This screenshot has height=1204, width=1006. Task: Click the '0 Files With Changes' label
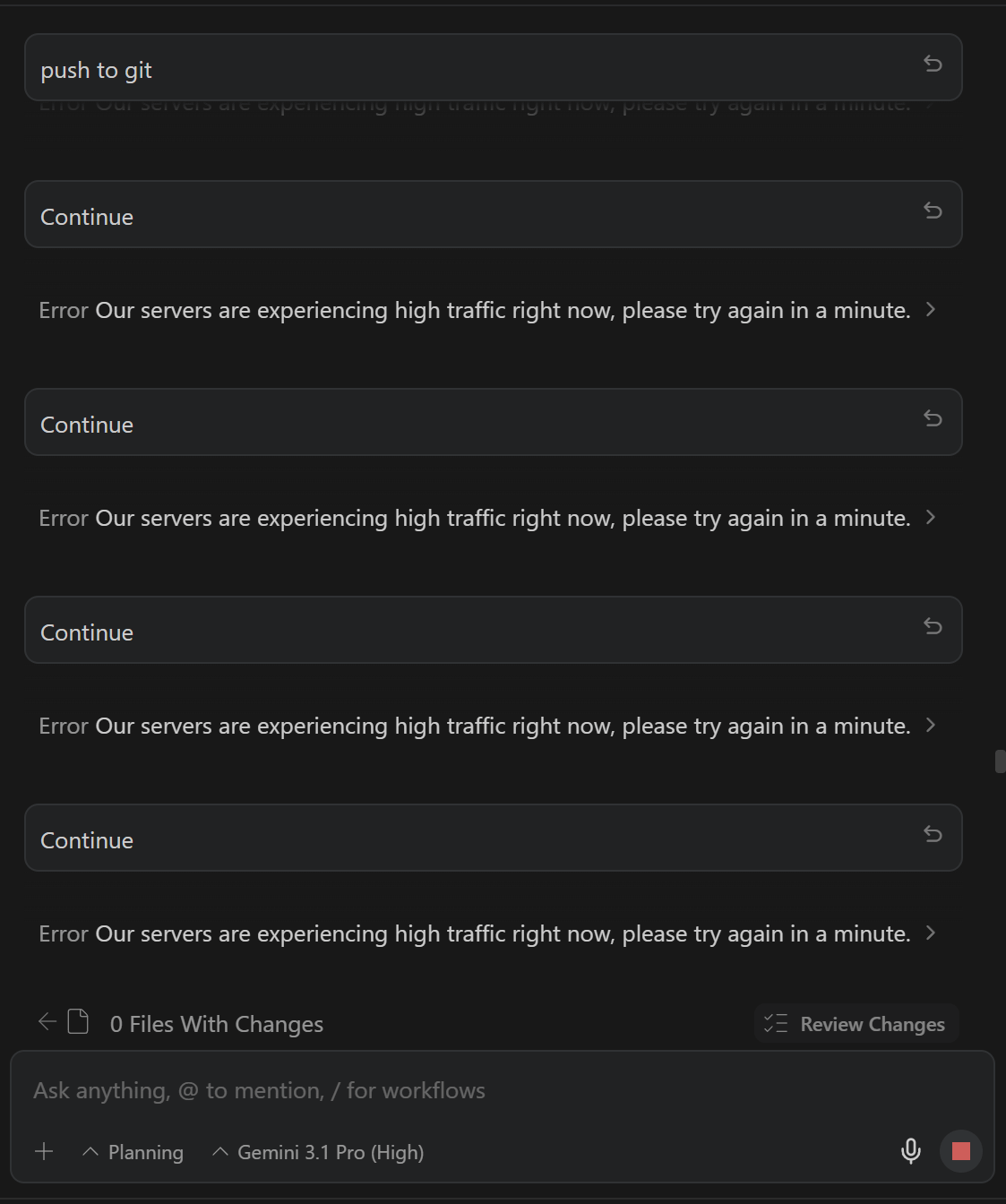tap(217, 1024)
